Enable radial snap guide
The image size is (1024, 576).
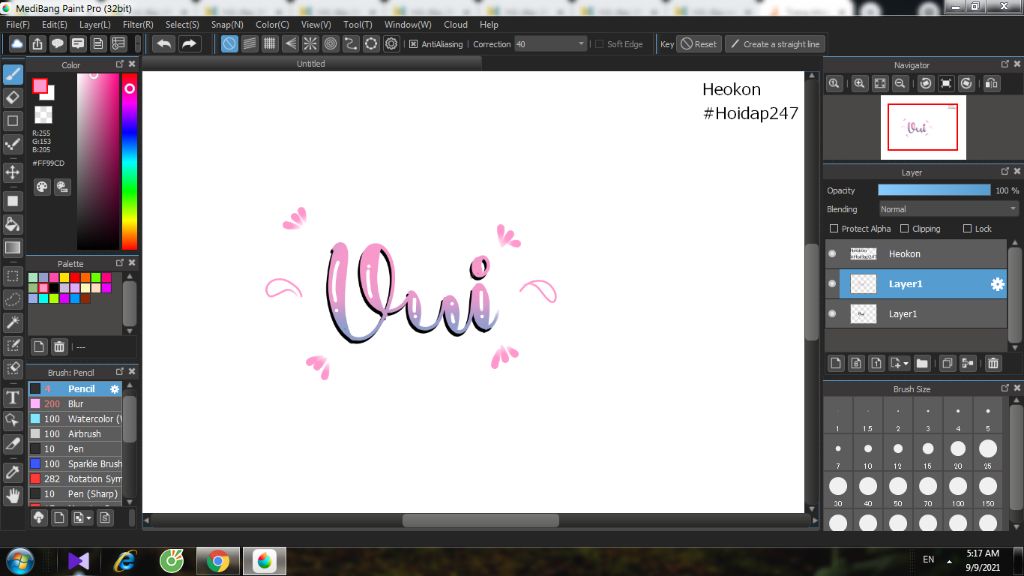tap(310, 44)
